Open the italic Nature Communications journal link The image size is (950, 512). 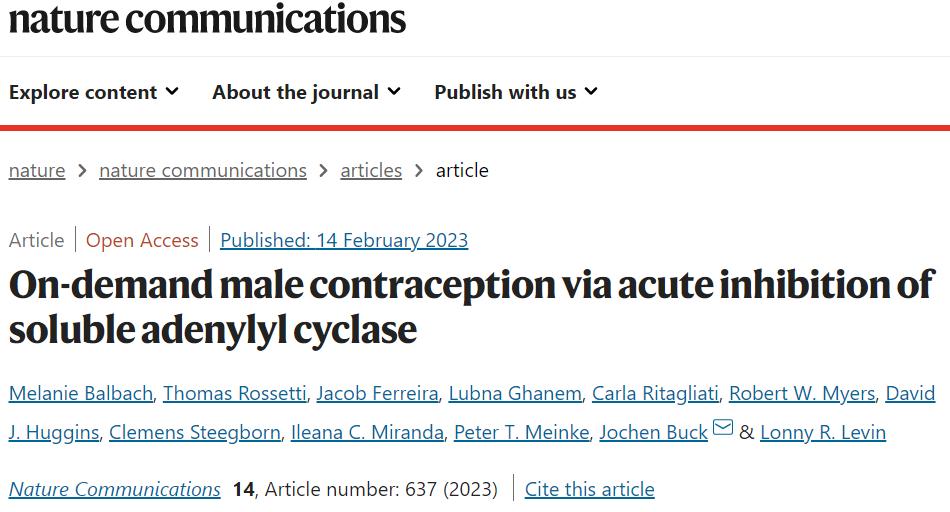115,489
